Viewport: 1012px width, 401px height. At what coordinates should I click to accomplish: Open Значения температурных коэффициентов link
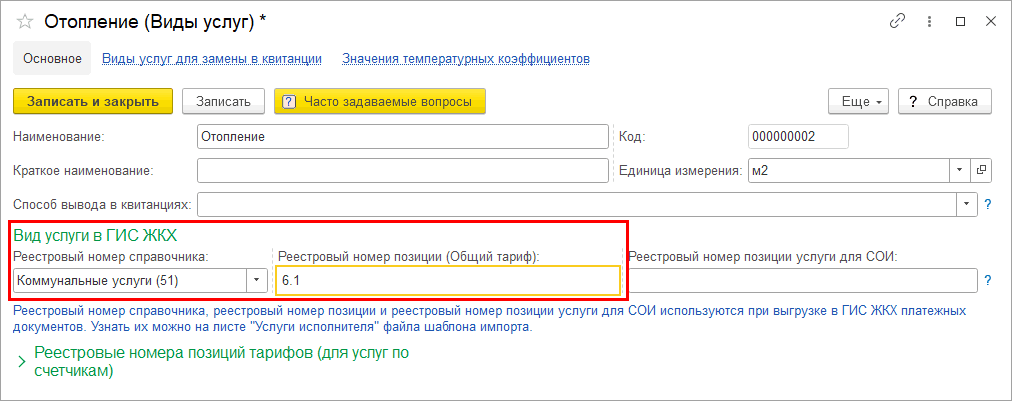click(x=465, y=59)
